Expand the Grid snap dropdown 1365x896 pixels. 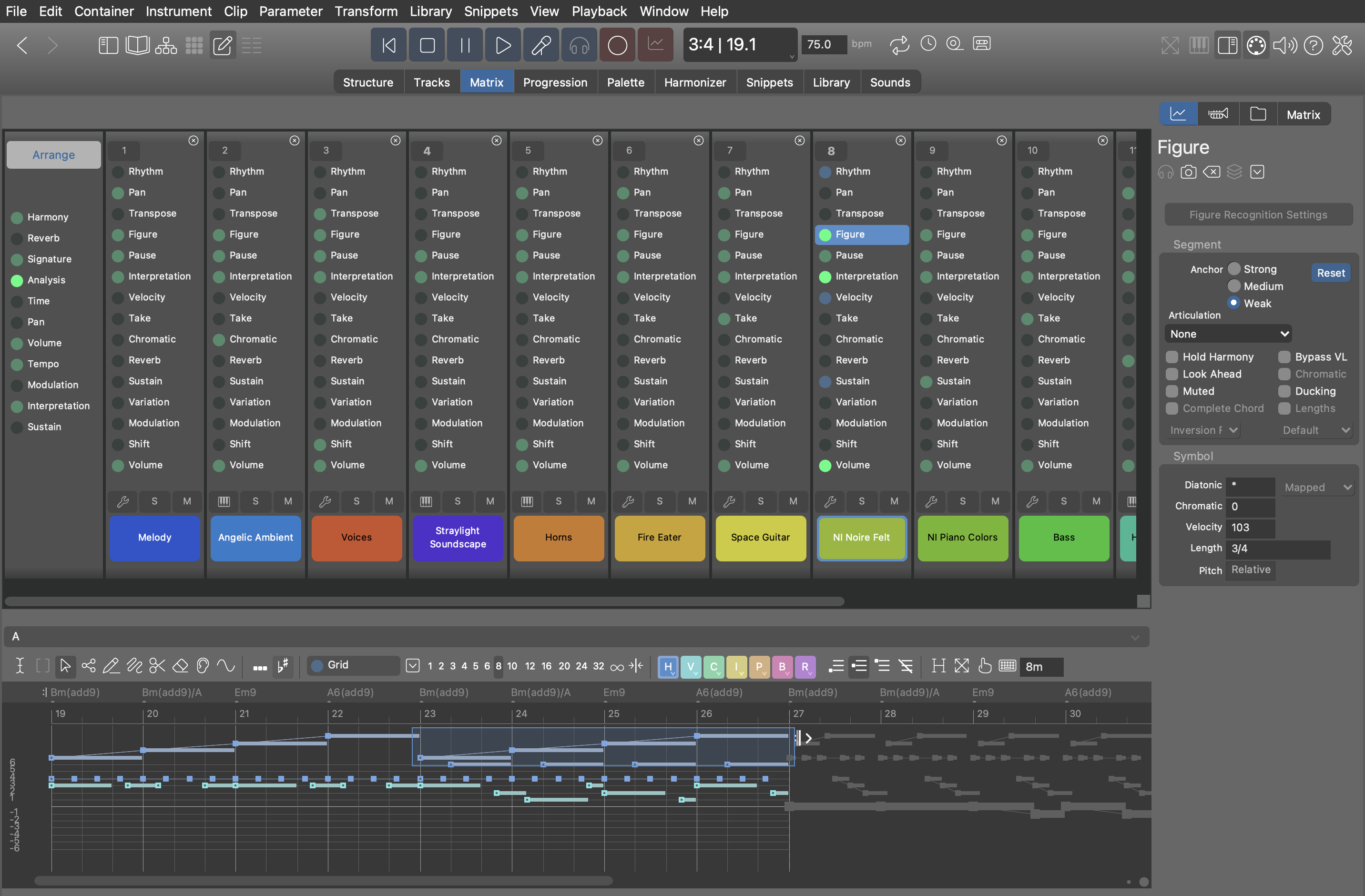412,665
